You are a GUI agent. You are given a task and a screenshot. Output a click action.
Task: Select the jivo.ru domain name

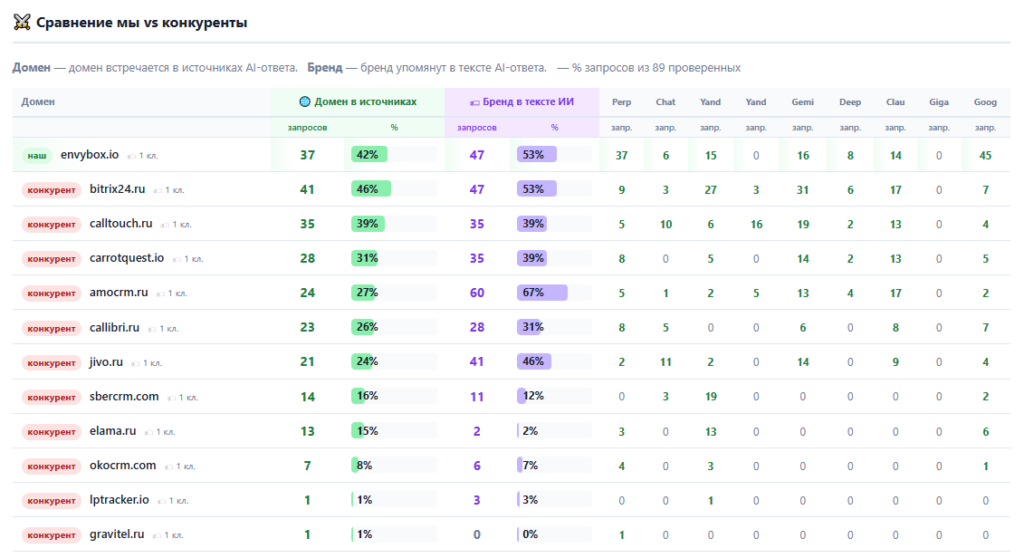106,362
